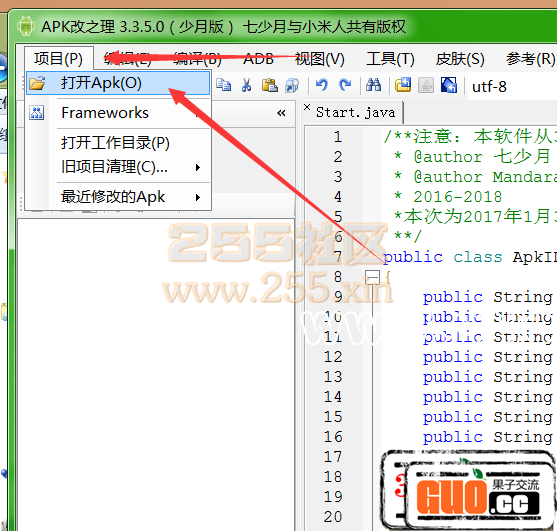Click the binoculars Find icon
This screenshot has width=557, height=531.
[x=373, y=85]
